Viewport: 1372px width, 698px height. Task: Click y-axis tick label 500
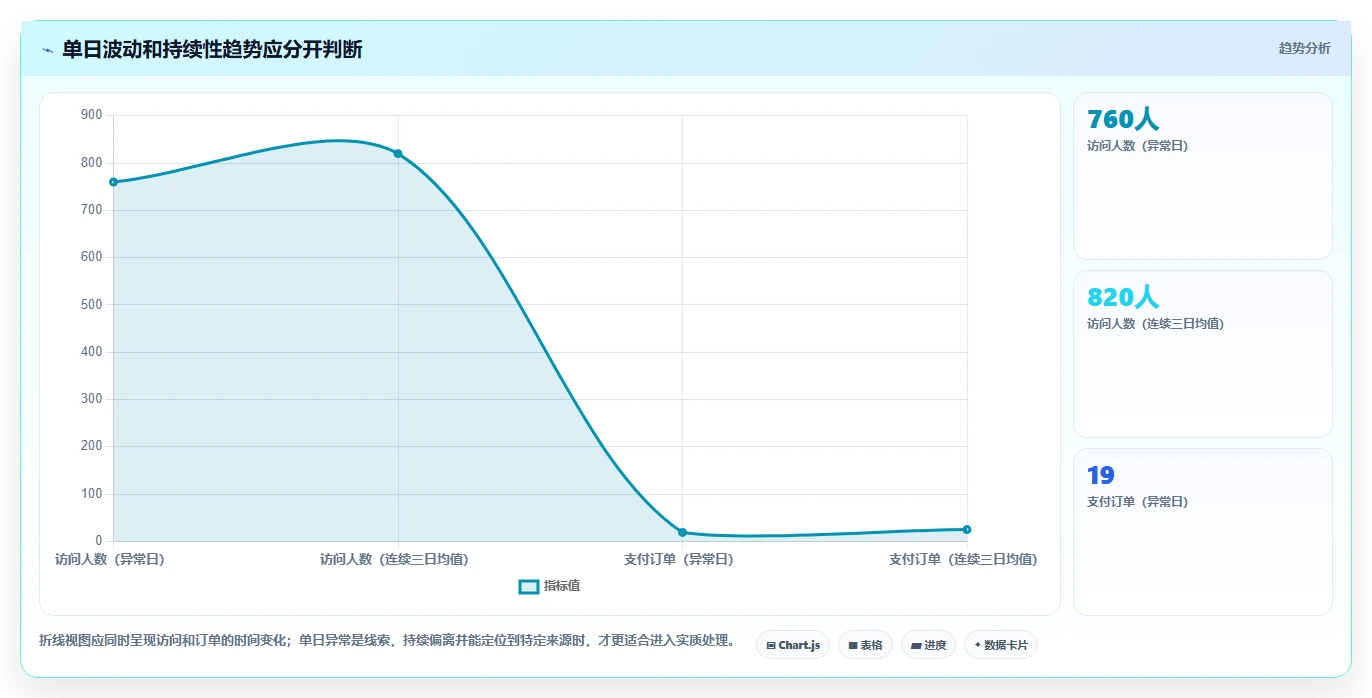coord(92,304)
